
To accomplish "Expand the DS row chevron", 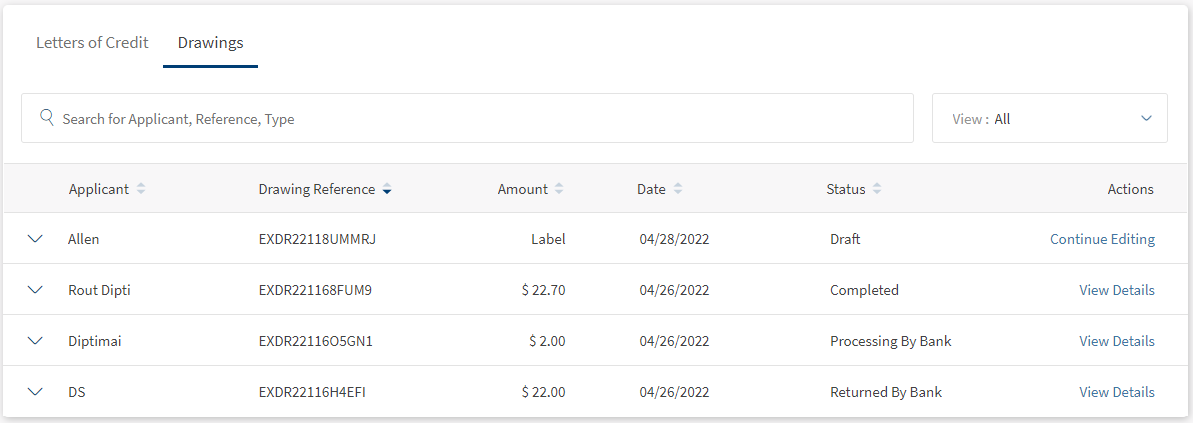I will (x=36, y=392).
